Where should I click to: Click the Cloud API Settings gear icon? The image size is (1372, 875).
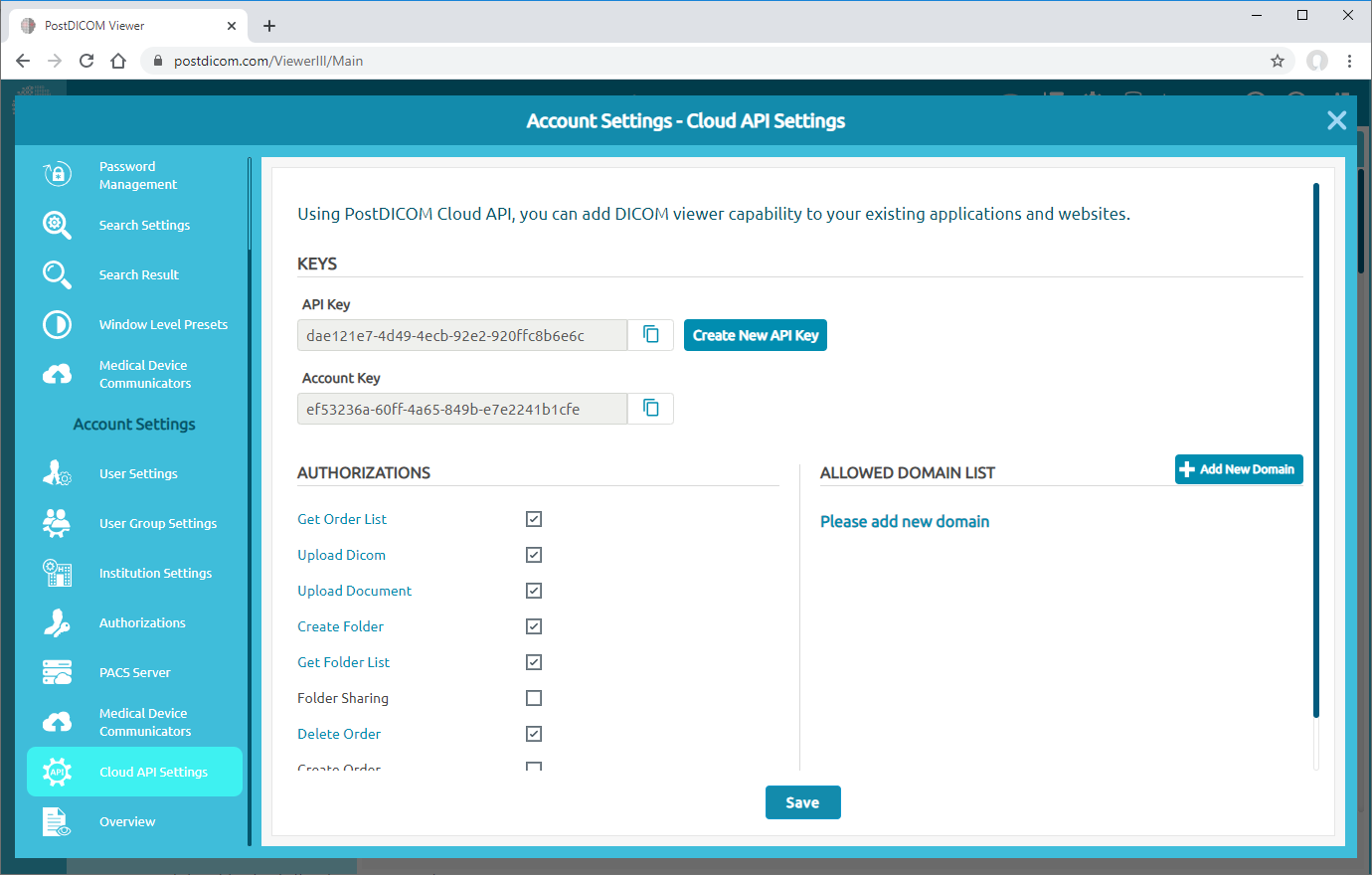click(57, 772)
